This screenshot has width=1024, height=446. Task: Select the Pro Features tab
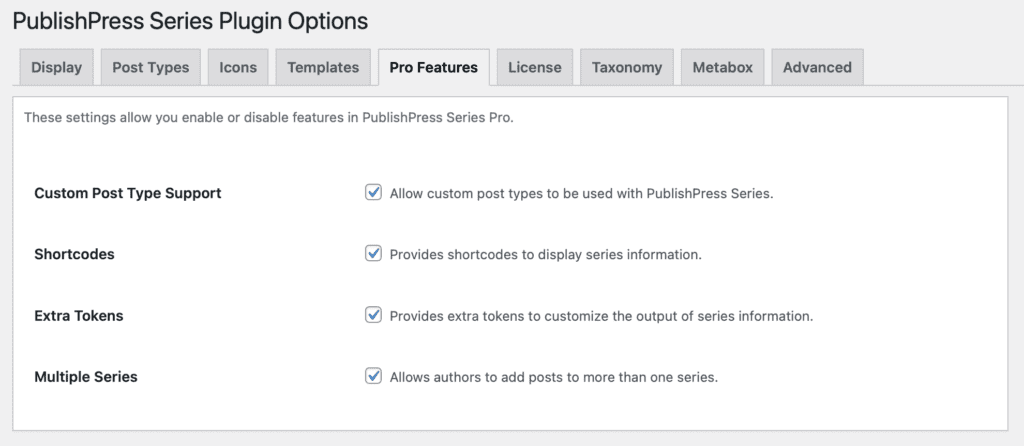(434, 67)
